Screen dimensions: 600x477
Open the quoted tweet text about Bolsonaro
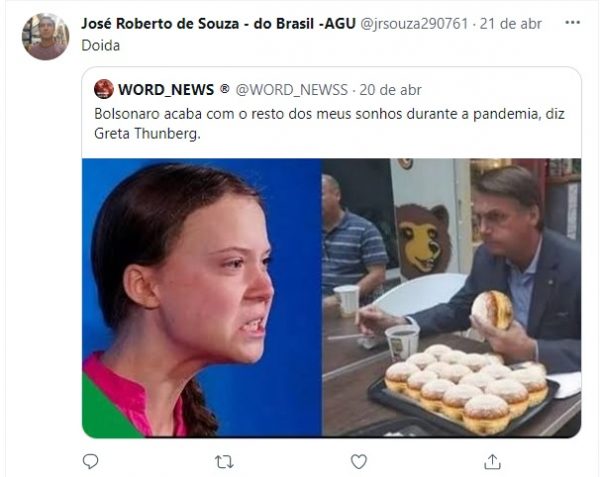(x=329, y=124)
